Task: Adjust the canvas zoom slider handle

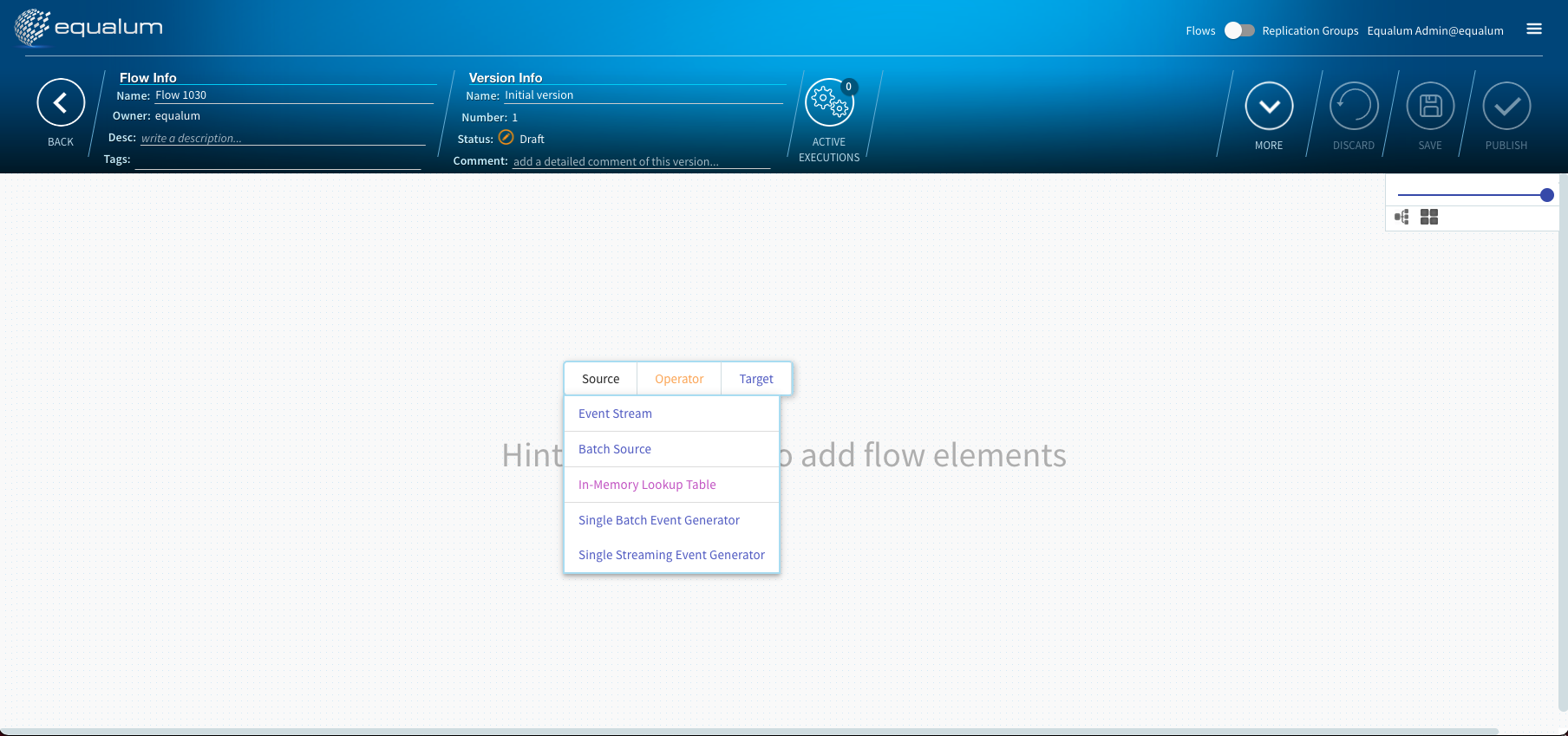Action: [1546, 195]
